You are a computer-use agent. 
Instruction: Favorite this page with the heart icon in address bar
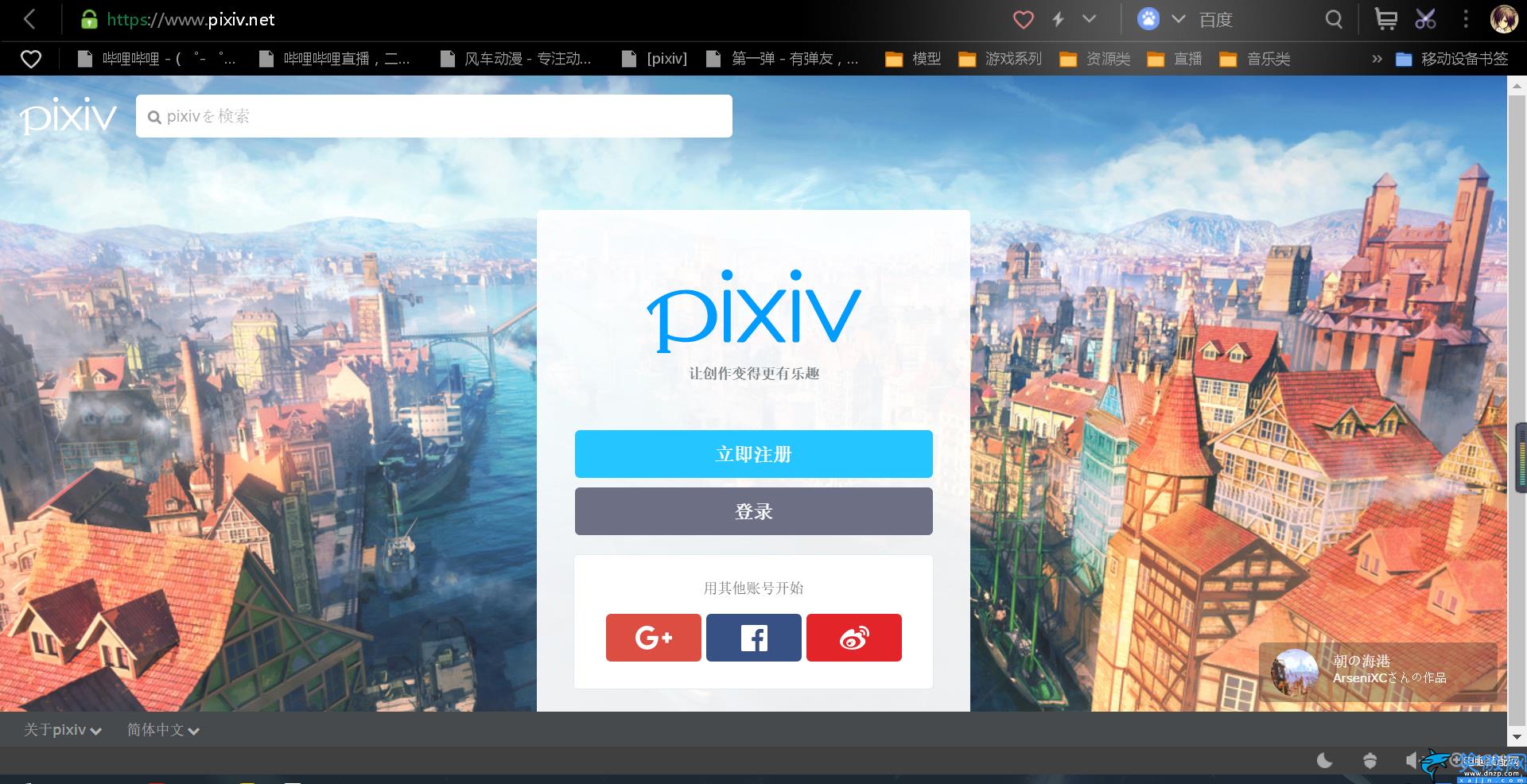(1023, 20)
